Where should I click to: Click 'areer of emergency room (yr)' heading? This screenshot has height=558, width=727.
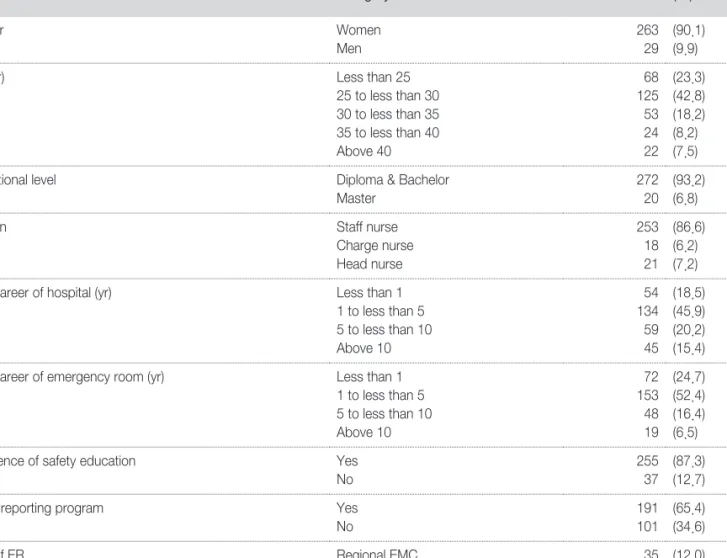(82, 377)
